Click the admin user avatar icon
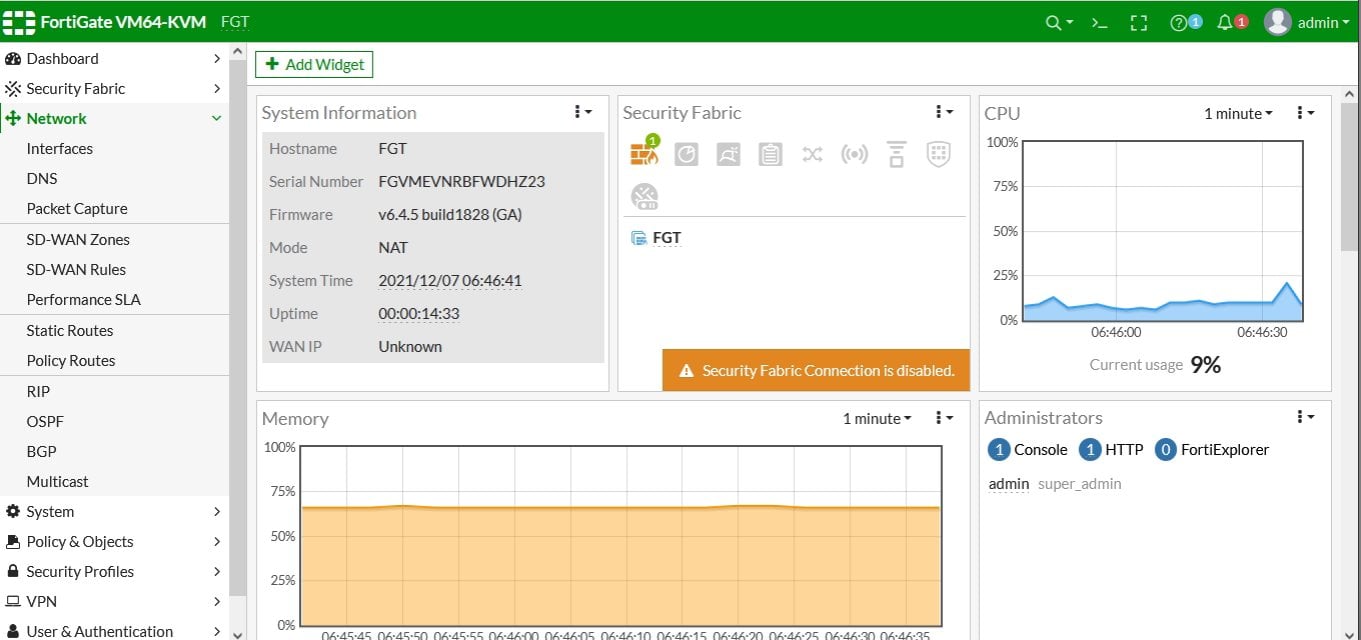This screenshot has width=1361, height=640. pyautogui.click(x=1277, y=22)
